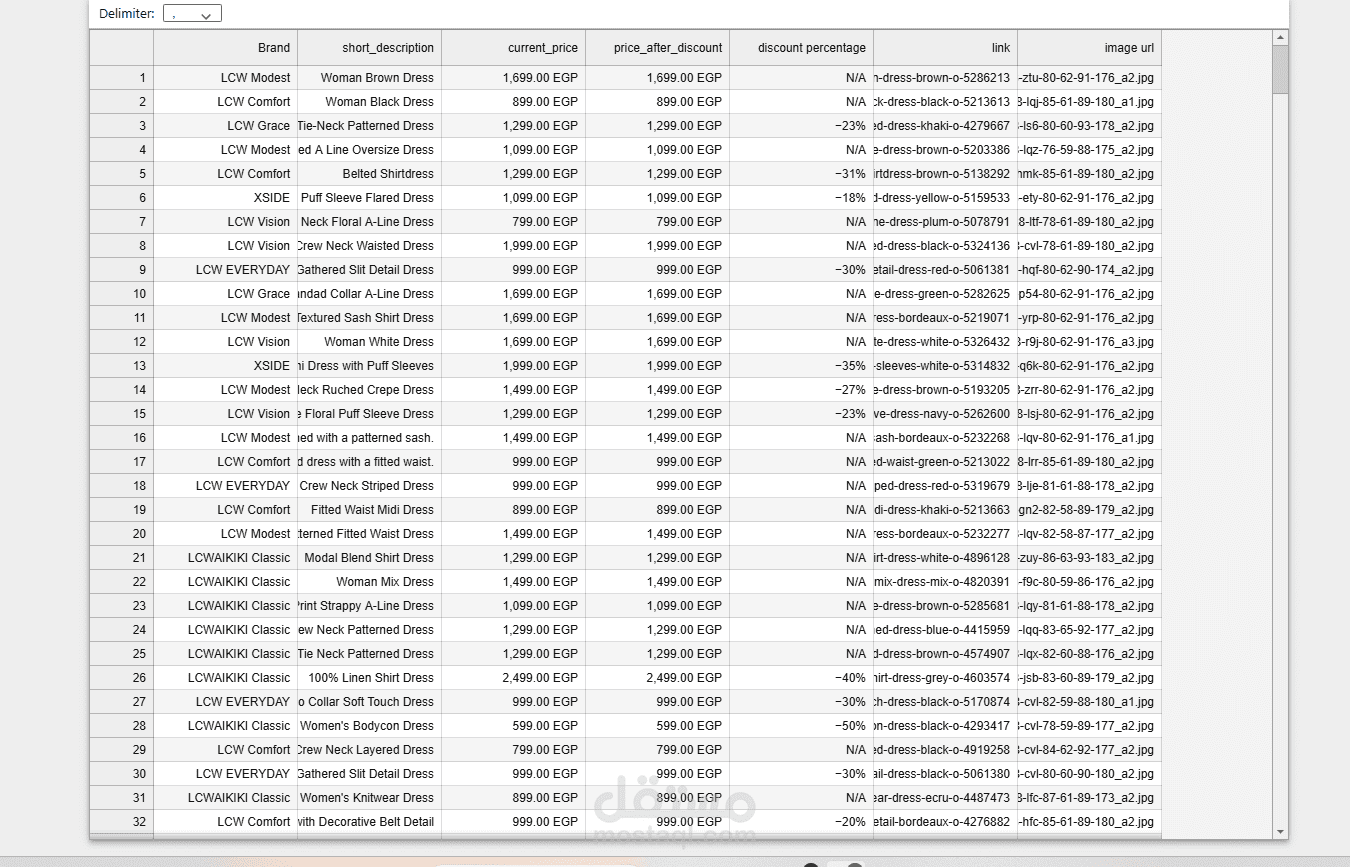Viewport: 1350px width, 867px height.
Task: Select the −50% discount cell
Action: pos(801,726)
